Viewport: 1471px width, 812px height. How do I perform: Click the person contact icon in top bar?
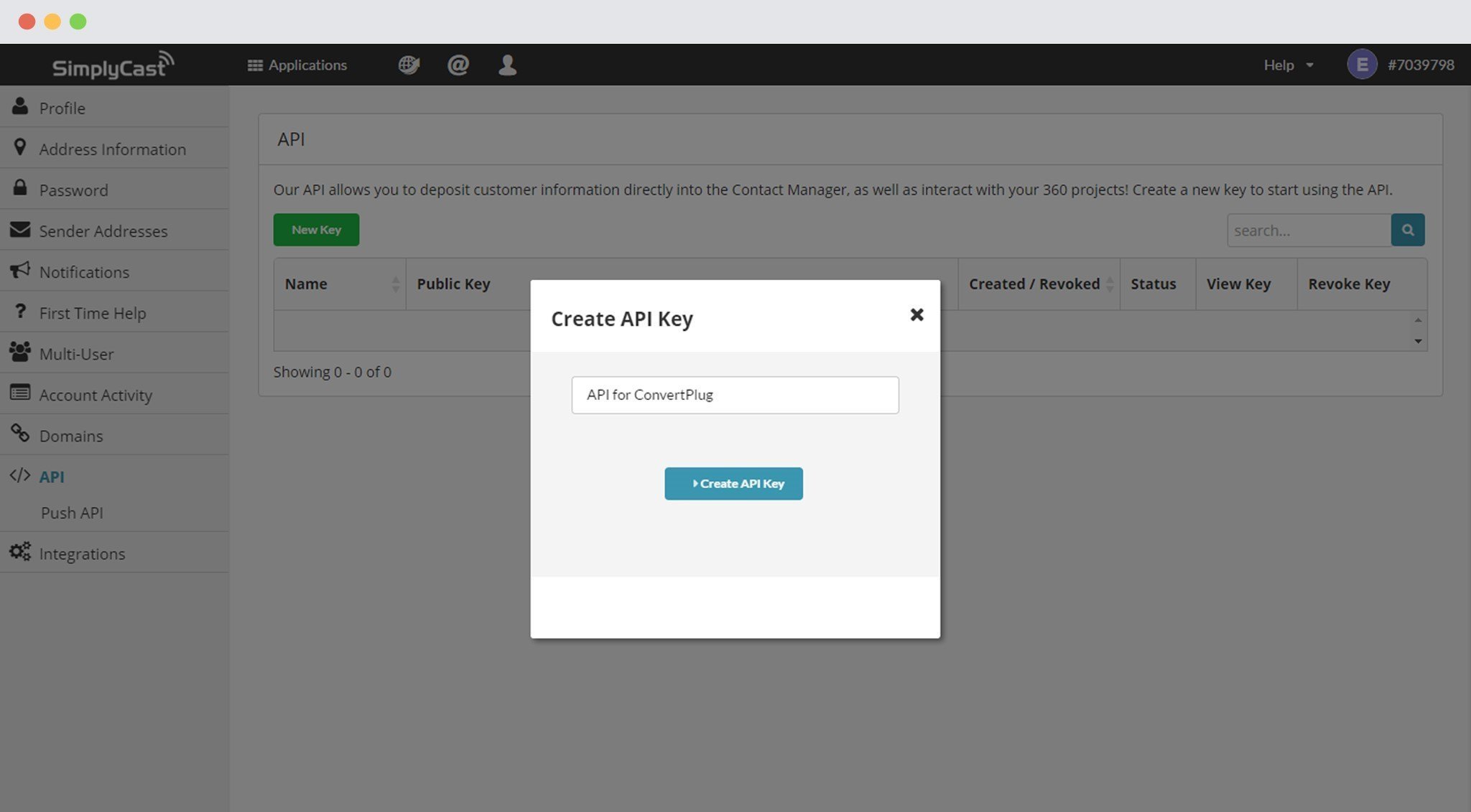507,65
